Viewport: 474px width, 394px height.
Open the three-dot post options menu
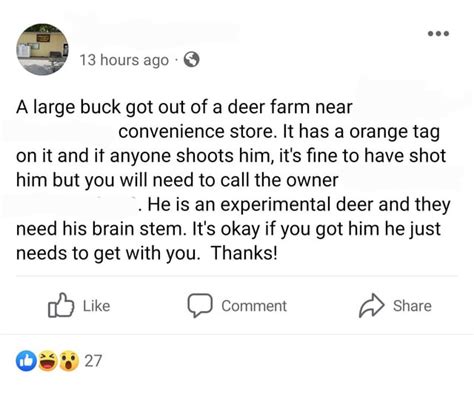(439, 33)
